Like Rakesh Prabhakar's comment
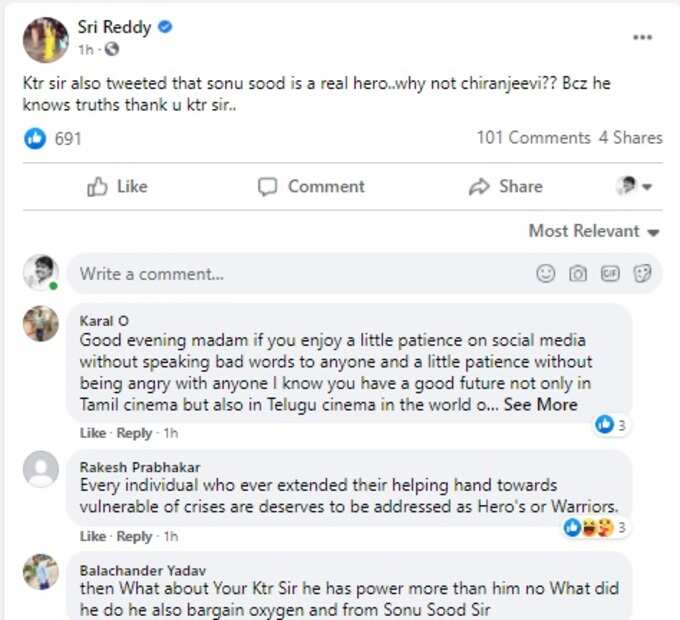 pyautogui.click(x=93, y=536)
